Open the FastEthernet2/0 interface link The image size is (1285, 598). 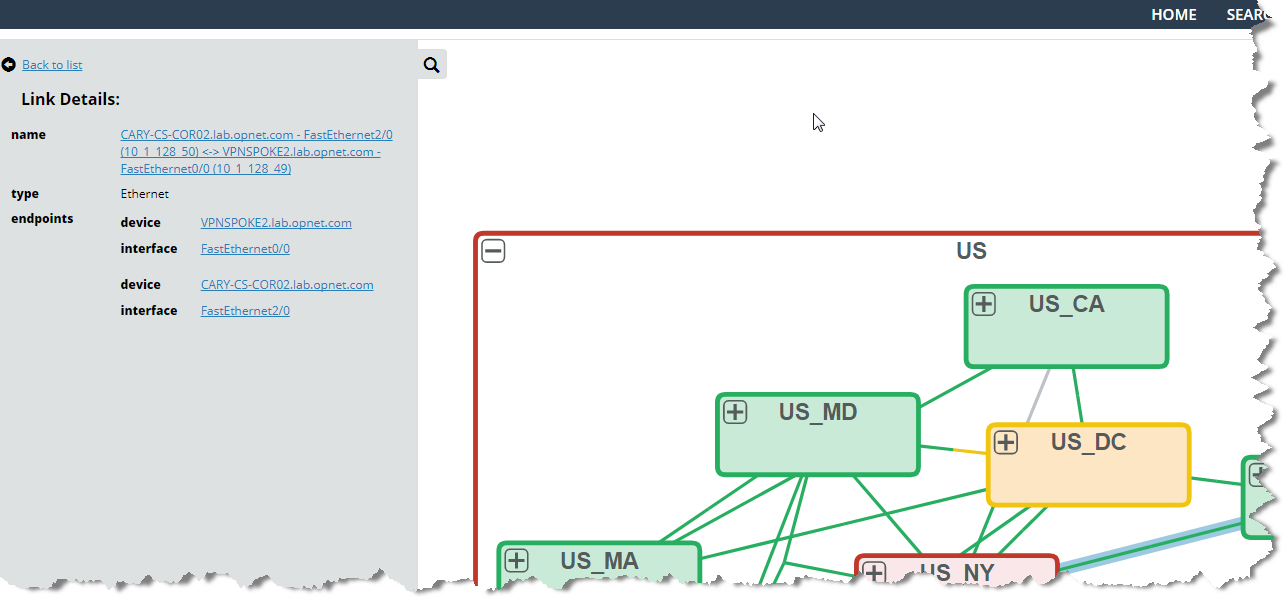click(245, 311)
